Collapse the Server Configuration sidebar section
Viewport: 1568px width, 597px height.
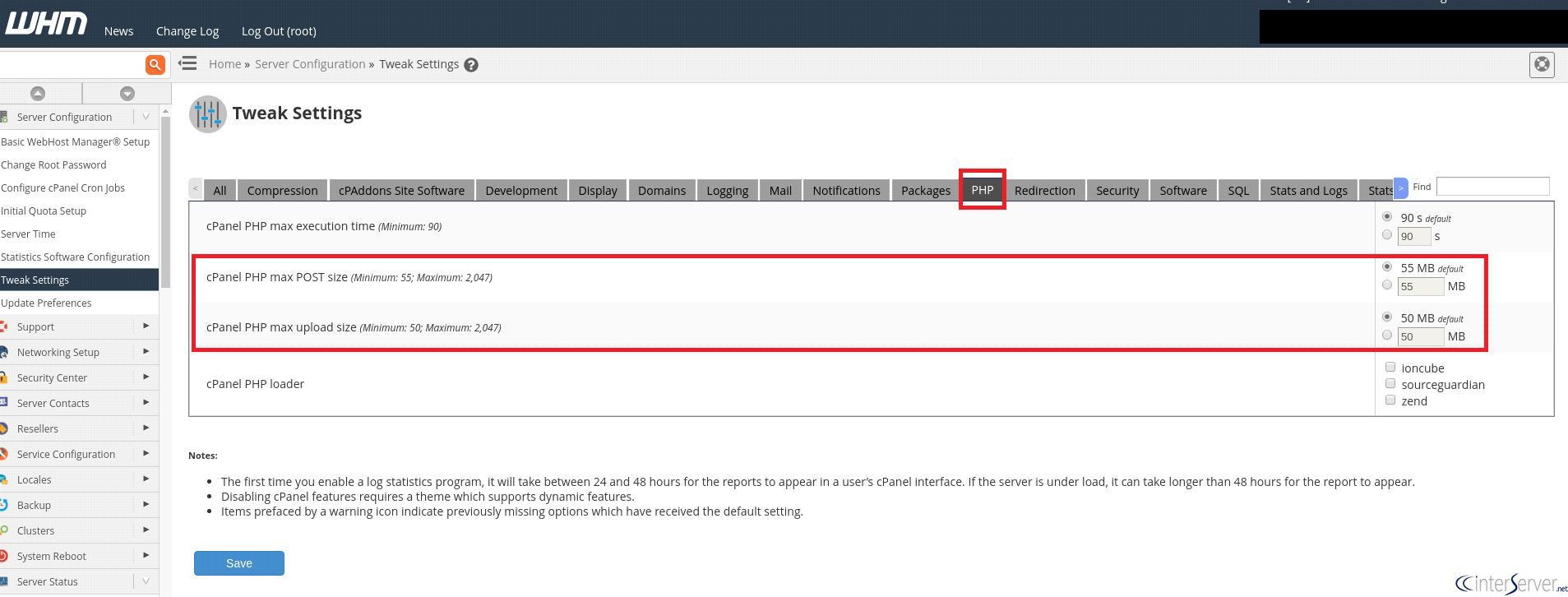point(146,117)
